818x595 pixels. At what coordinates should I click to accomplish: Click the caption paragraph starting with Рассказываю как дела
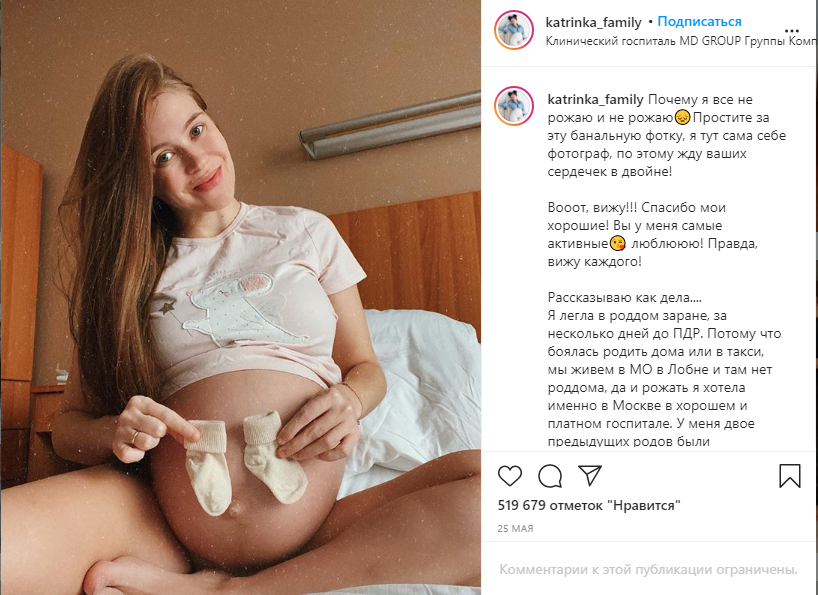(664, 369)
